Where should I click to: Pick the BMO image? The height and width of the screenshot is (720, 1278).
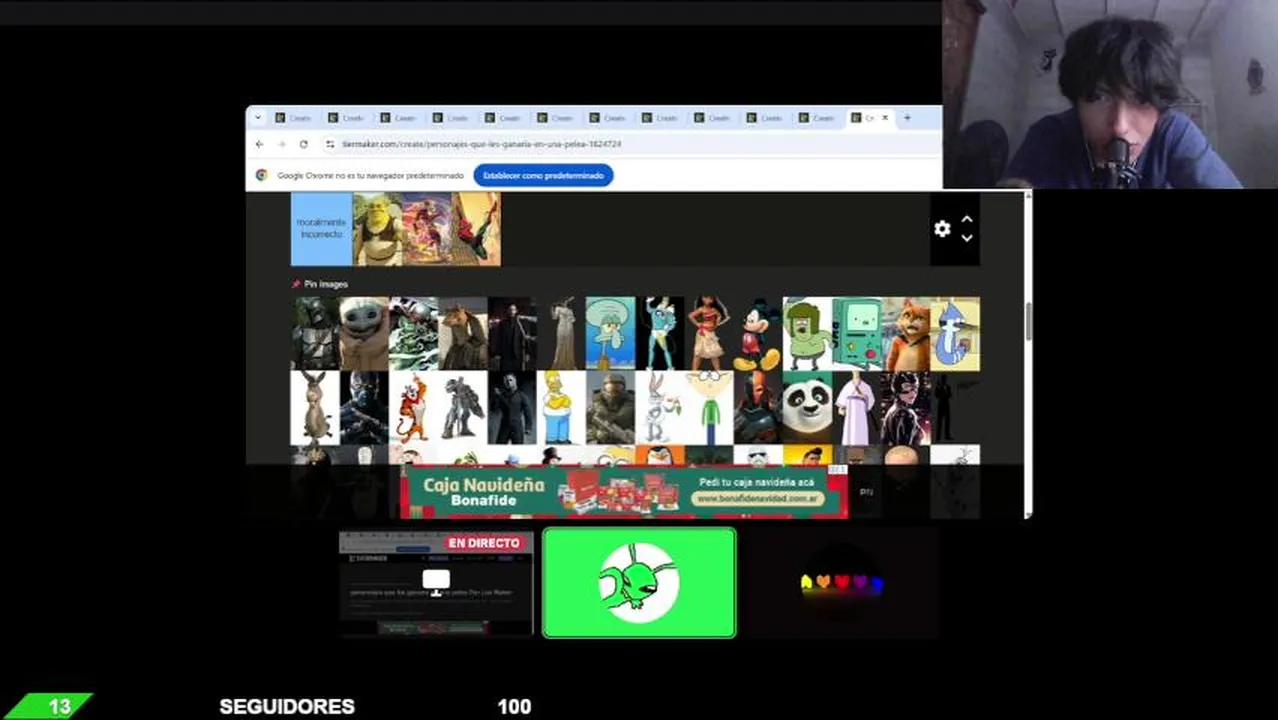pyautogui.click(x=857, y=334)
